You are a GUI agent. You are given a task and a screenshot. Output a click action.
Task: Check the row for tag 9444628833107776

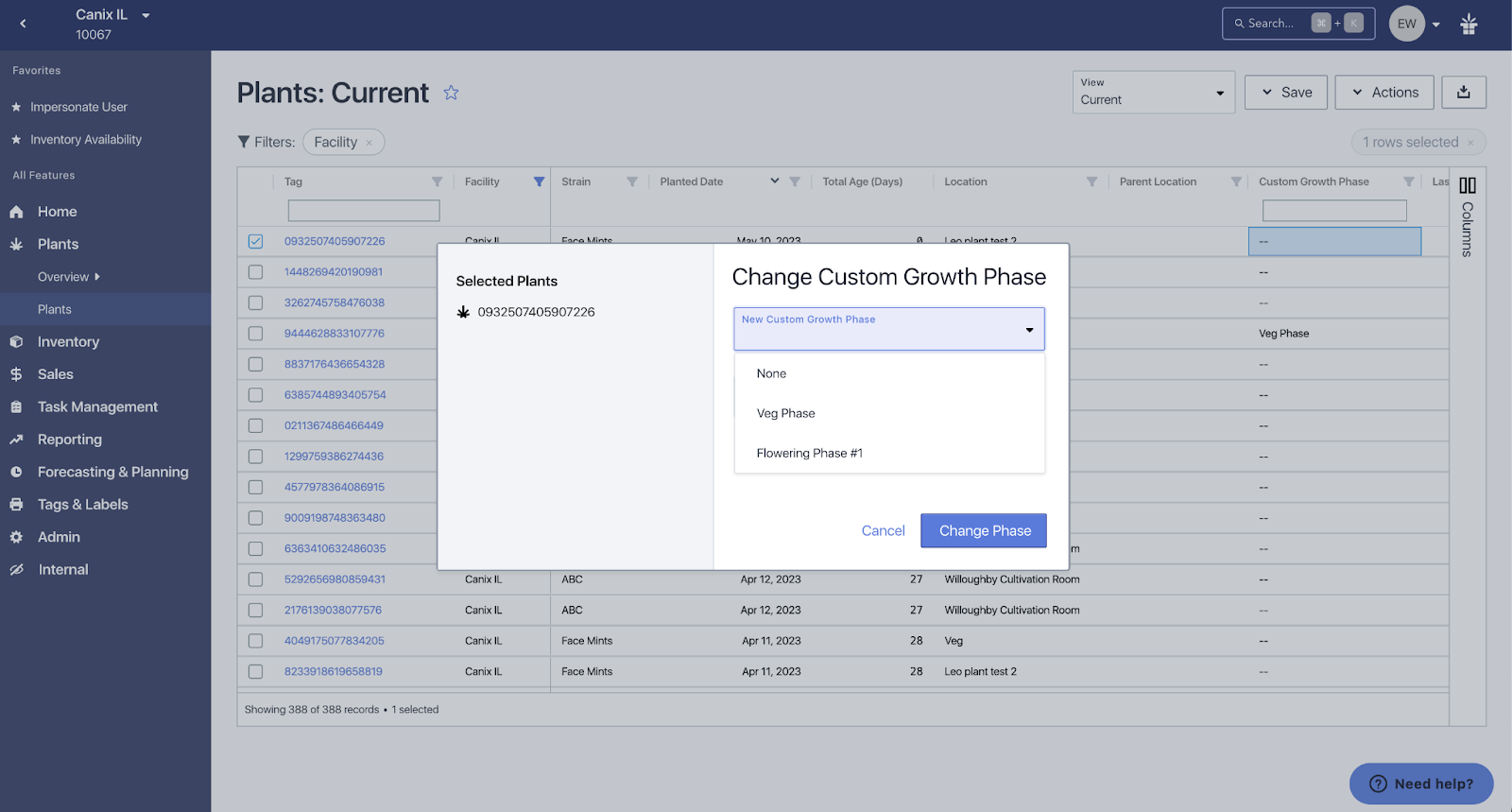pyautogui.click(x=255, y=334)
